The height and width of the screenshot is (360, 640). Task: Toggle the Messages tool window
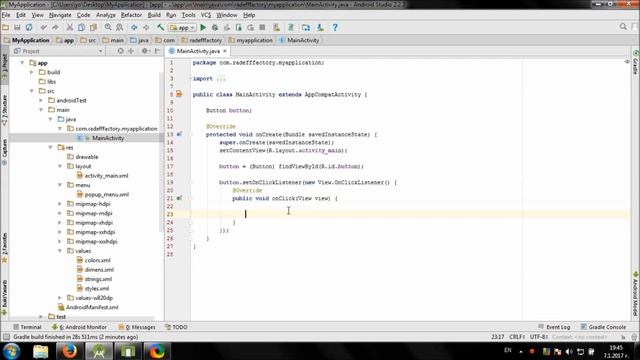tap(137, 327)
